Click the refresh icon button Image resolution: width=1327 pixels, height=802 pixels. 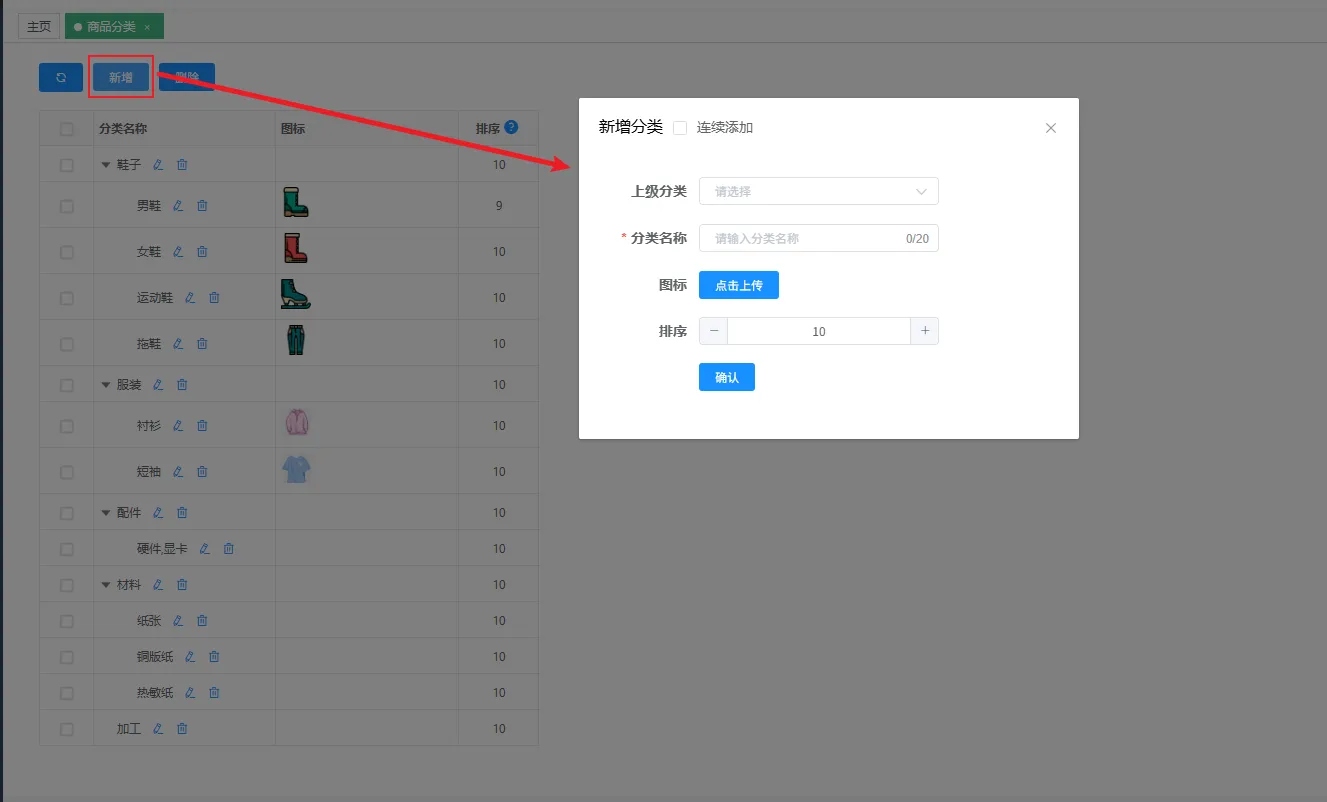61,78
